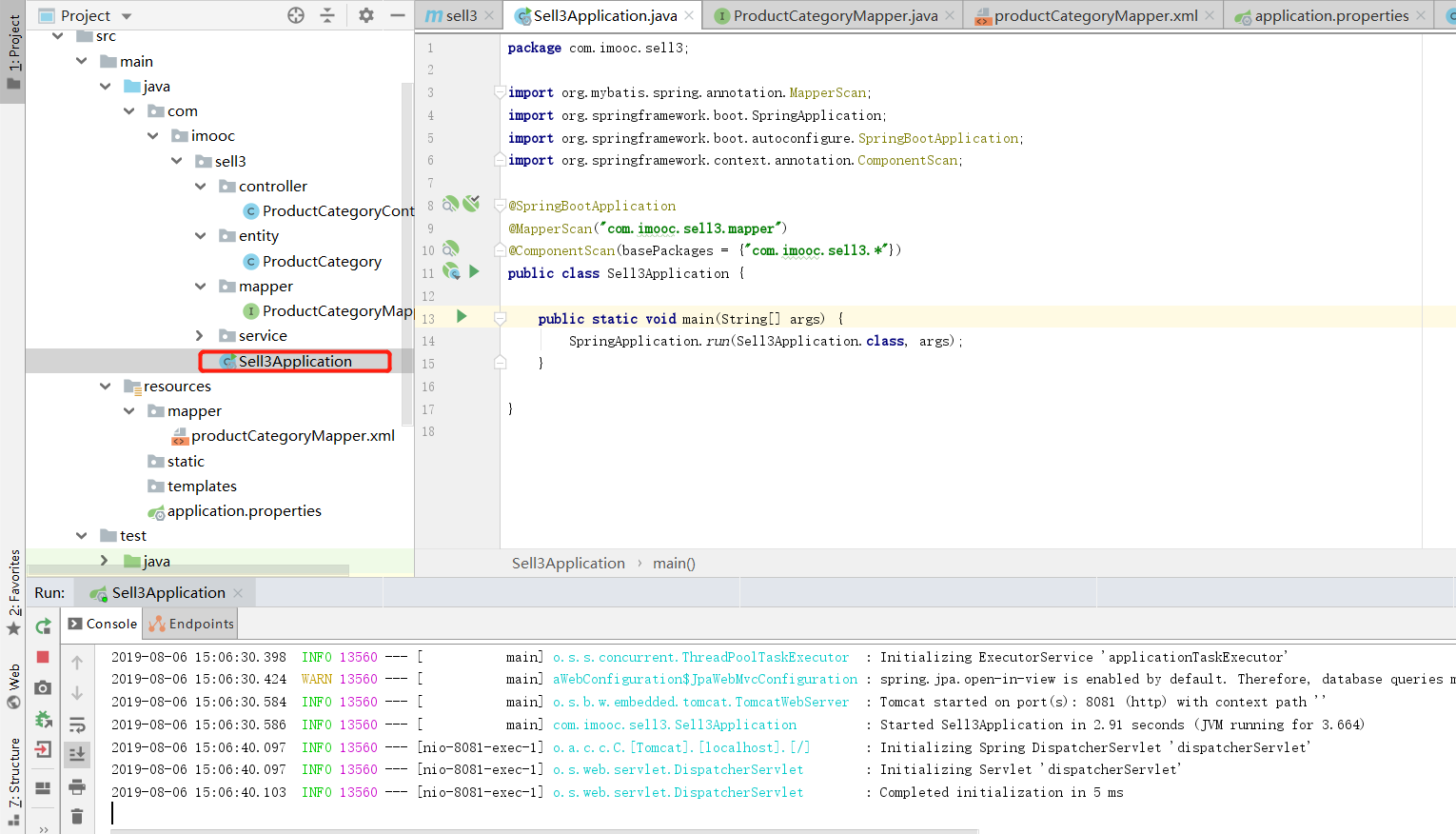1456x834 pixels.
Task: Select productCategoryMapper.xml in project tree
Action: point(283,435)
